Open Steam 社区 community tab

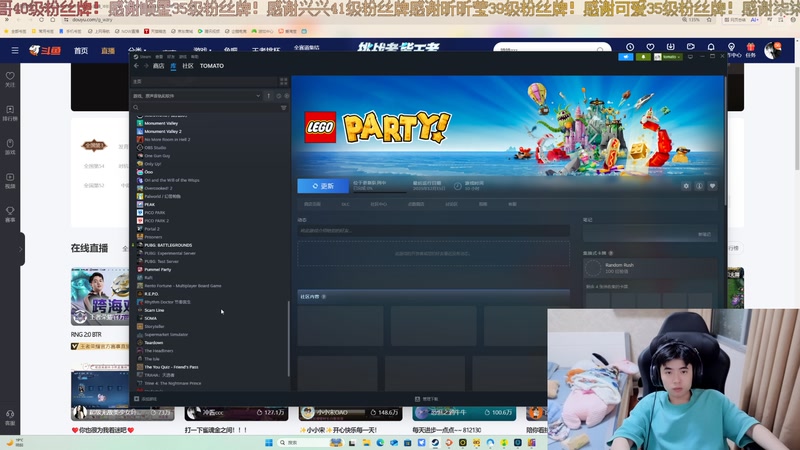coord(188,66)
